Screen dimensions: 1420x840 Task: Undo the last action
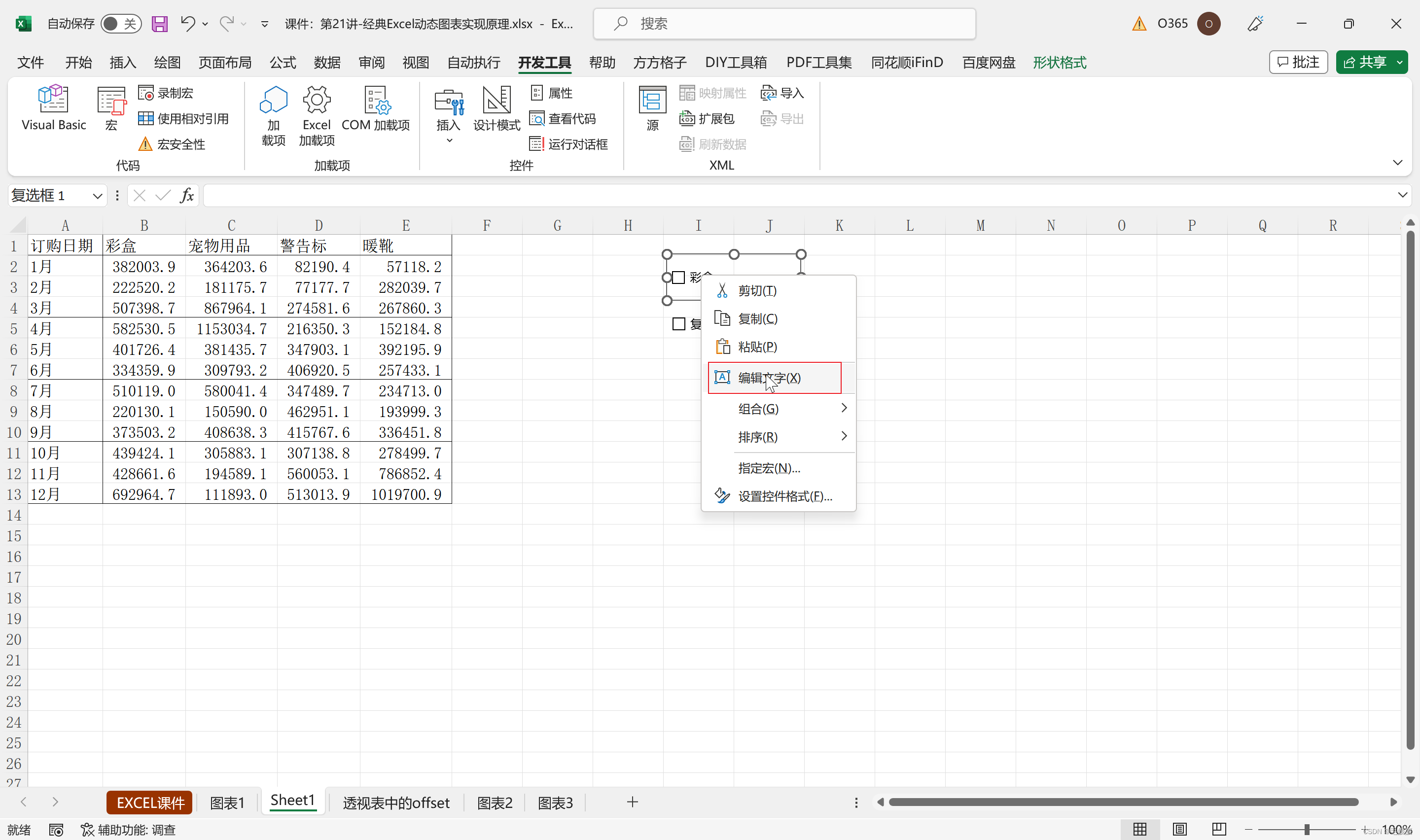point(188,24)
